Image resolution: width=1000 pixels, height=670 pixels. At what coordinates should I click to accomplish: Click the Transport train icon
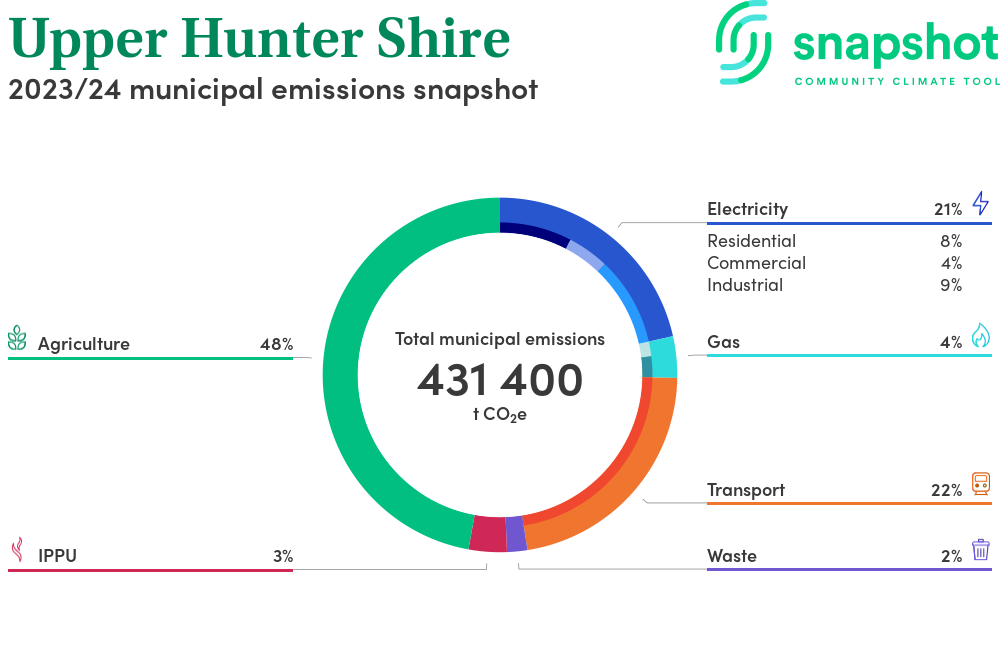pos(980,485)
